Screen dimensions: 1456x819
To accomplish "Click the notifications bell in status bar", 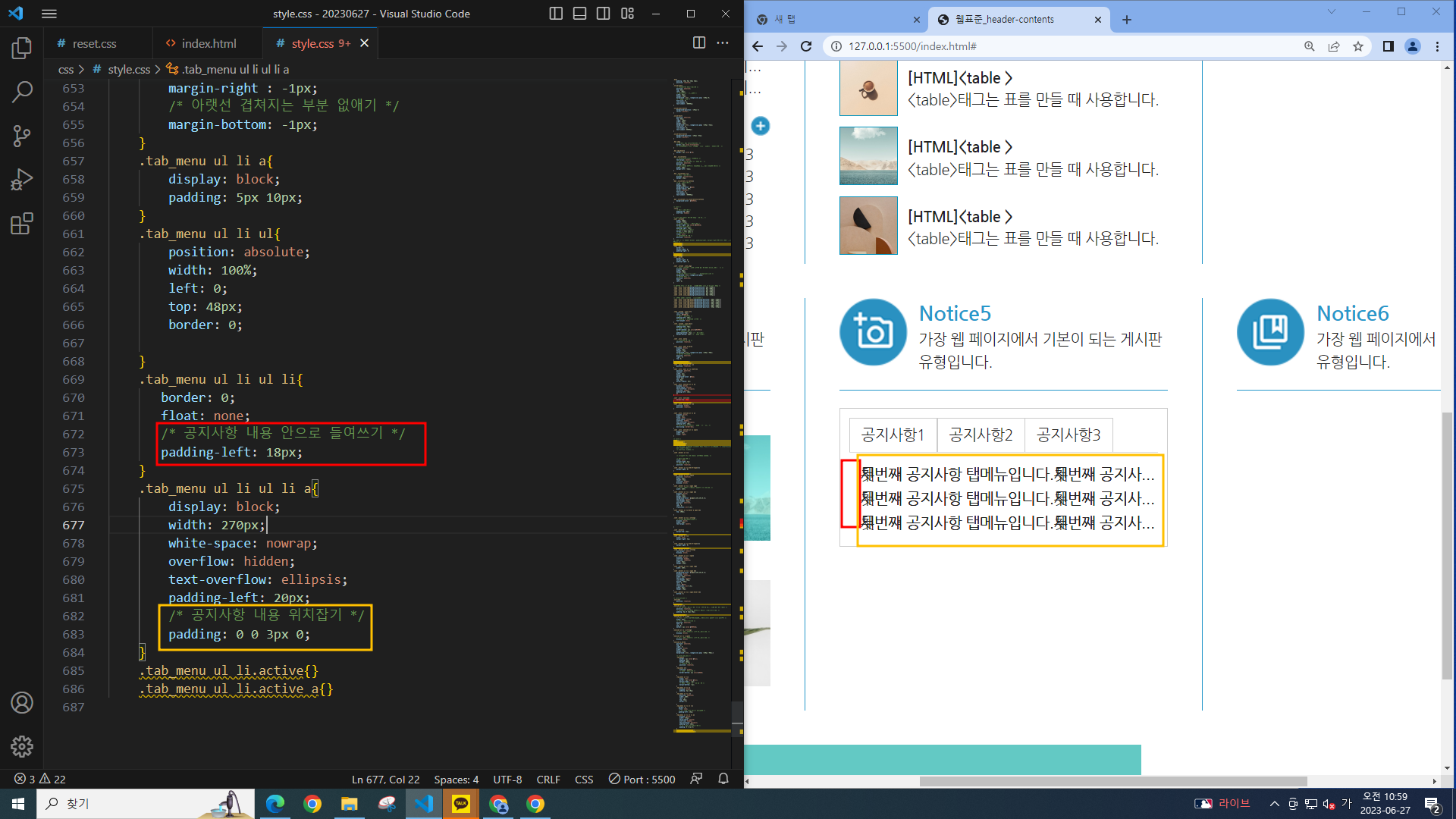I will point(723,779).
